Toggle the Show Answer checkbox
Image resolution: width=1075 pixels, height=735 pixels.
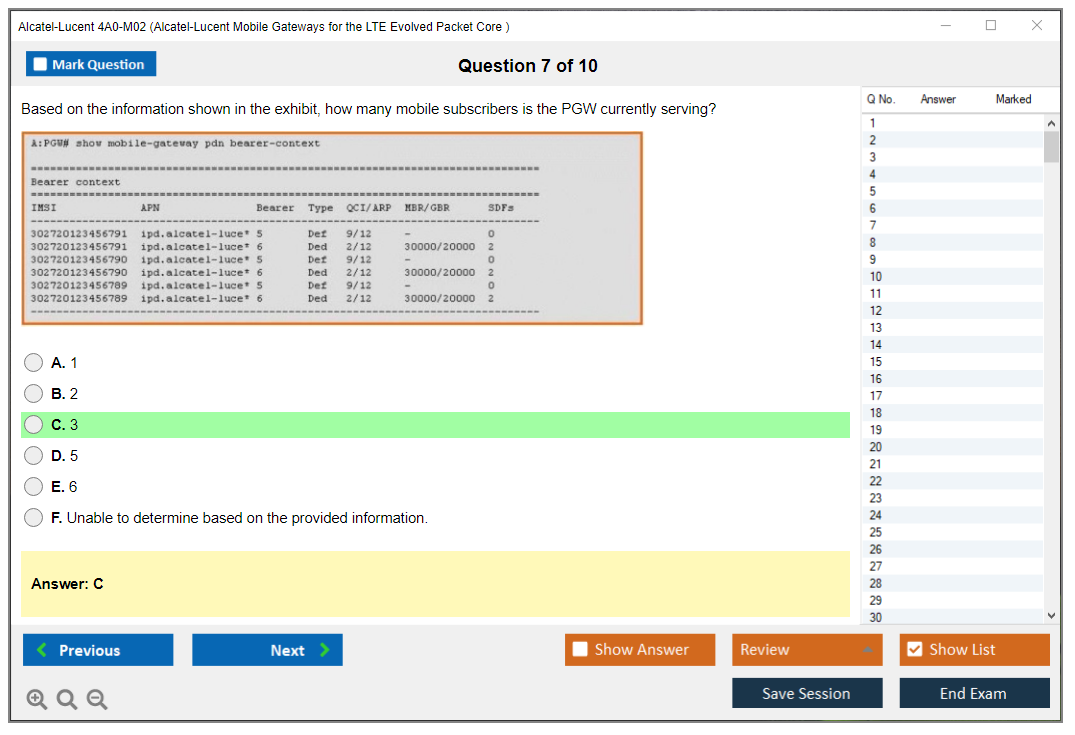click(x=581, y=650)
